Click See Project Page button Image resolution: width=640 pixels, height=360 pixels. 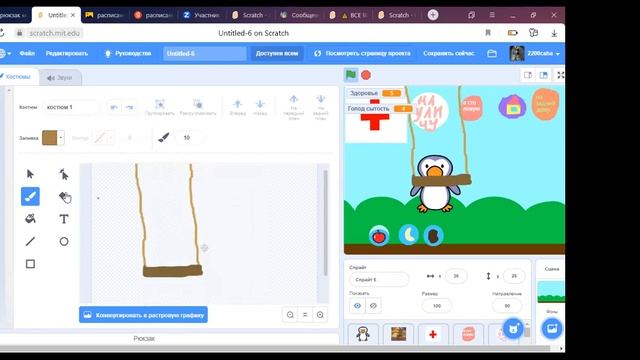click(x=362, y=53)
